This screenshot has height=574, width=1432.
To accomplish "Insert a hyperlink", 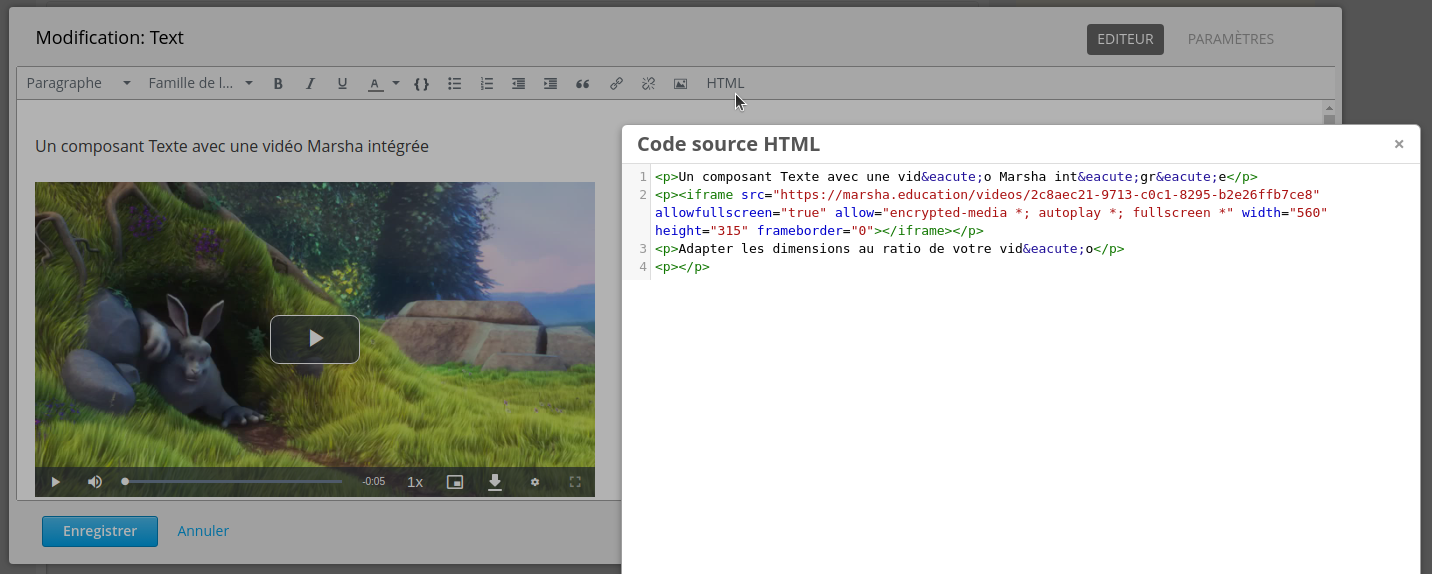I will (x=616, y=84).
